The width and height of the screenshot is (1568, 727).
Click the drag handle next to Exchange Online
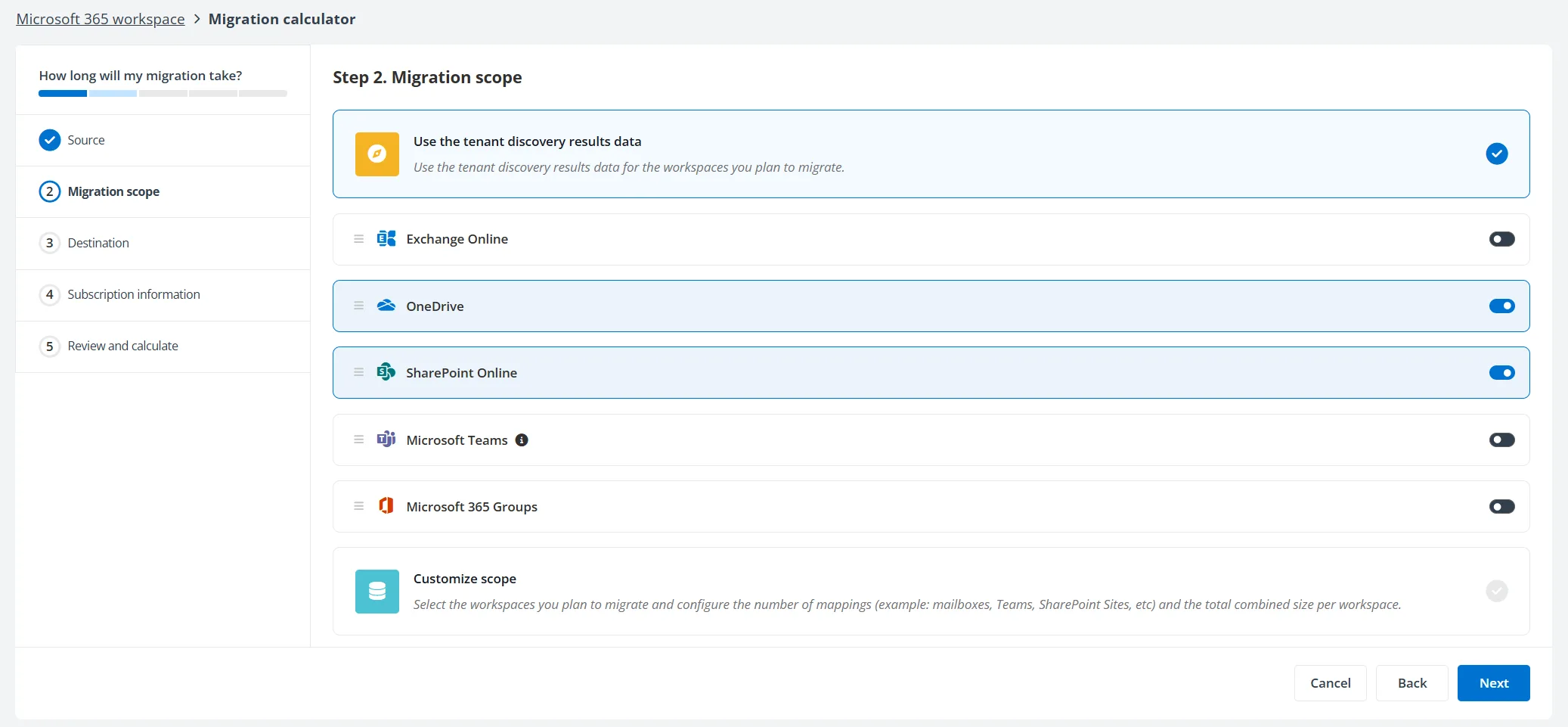[358, 238]
